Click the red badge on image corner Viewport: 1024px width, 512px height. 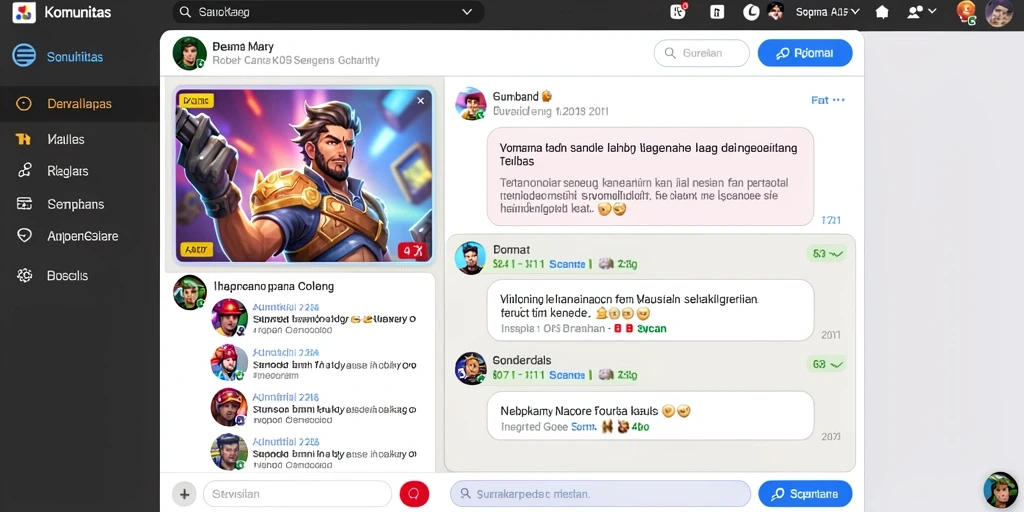coord(413,250)
